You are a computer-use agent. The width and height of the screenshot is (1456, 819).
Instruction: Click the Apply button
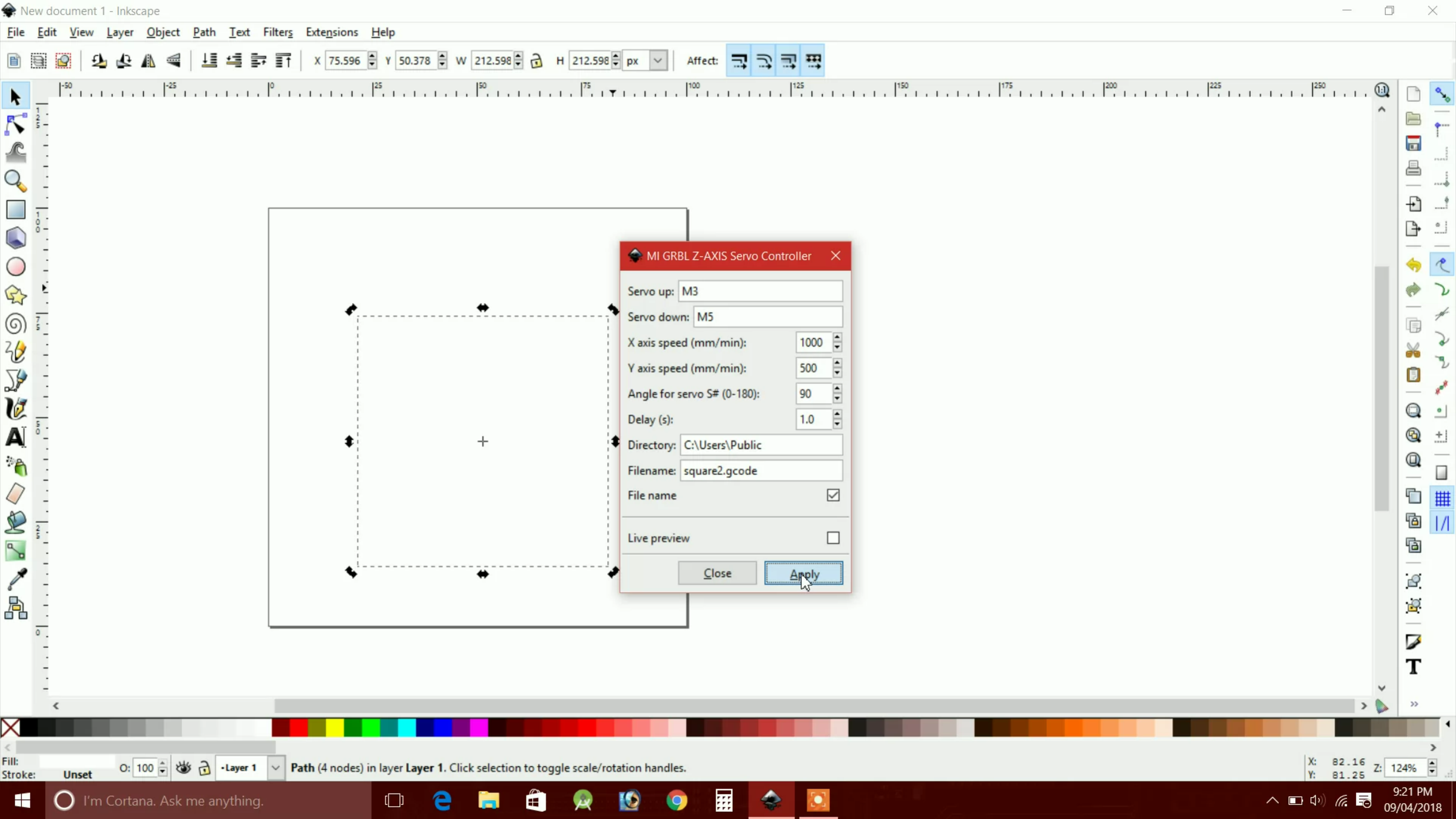click(x=803, y=573)
